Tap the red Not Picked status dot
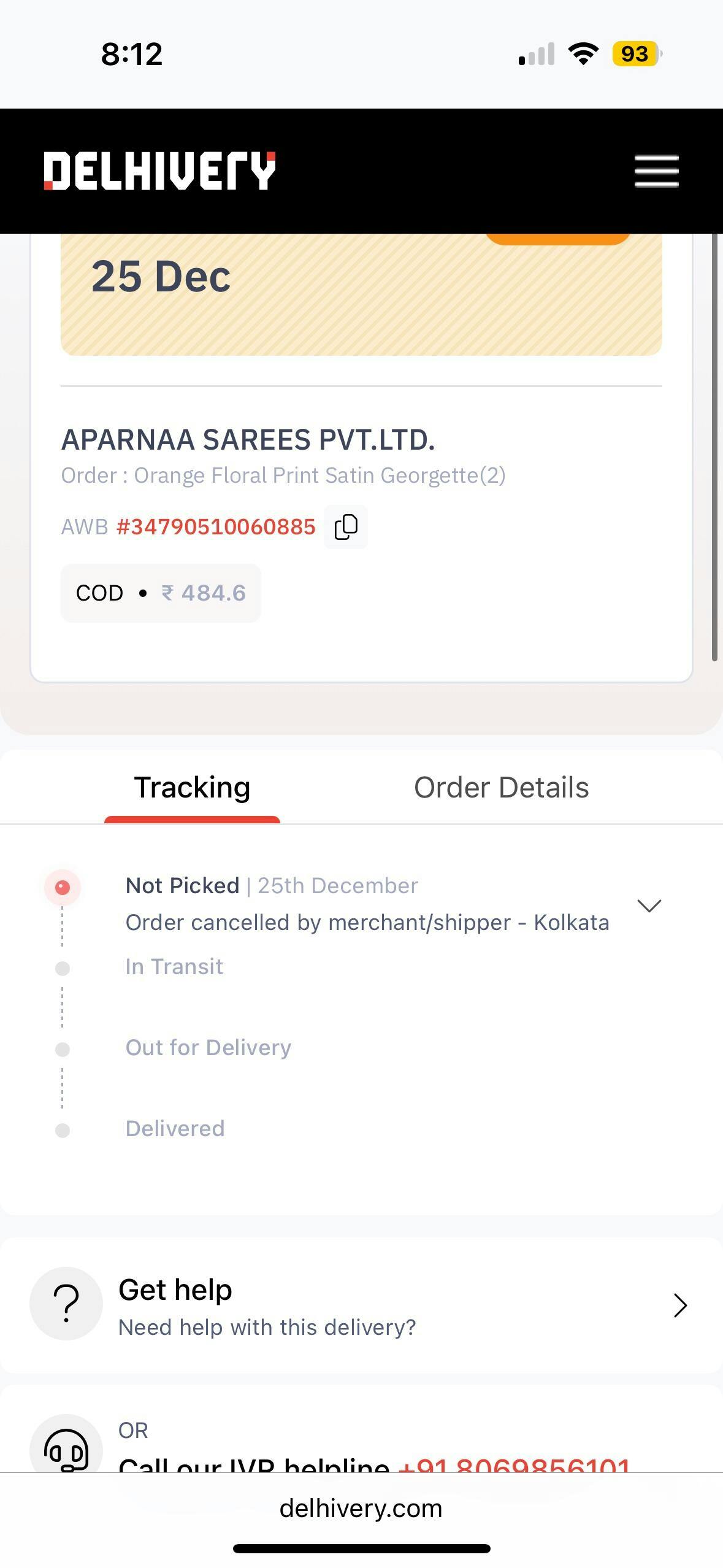723x1568 pixels. tap(63, 887)
